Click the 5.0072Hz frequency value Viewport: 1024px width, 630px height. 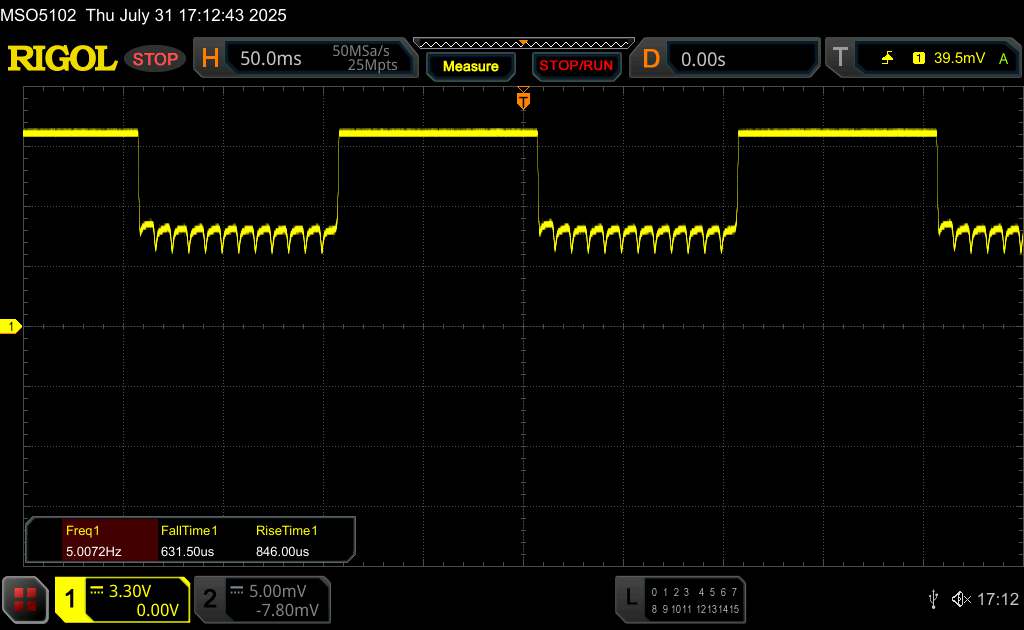pos(93,552)
